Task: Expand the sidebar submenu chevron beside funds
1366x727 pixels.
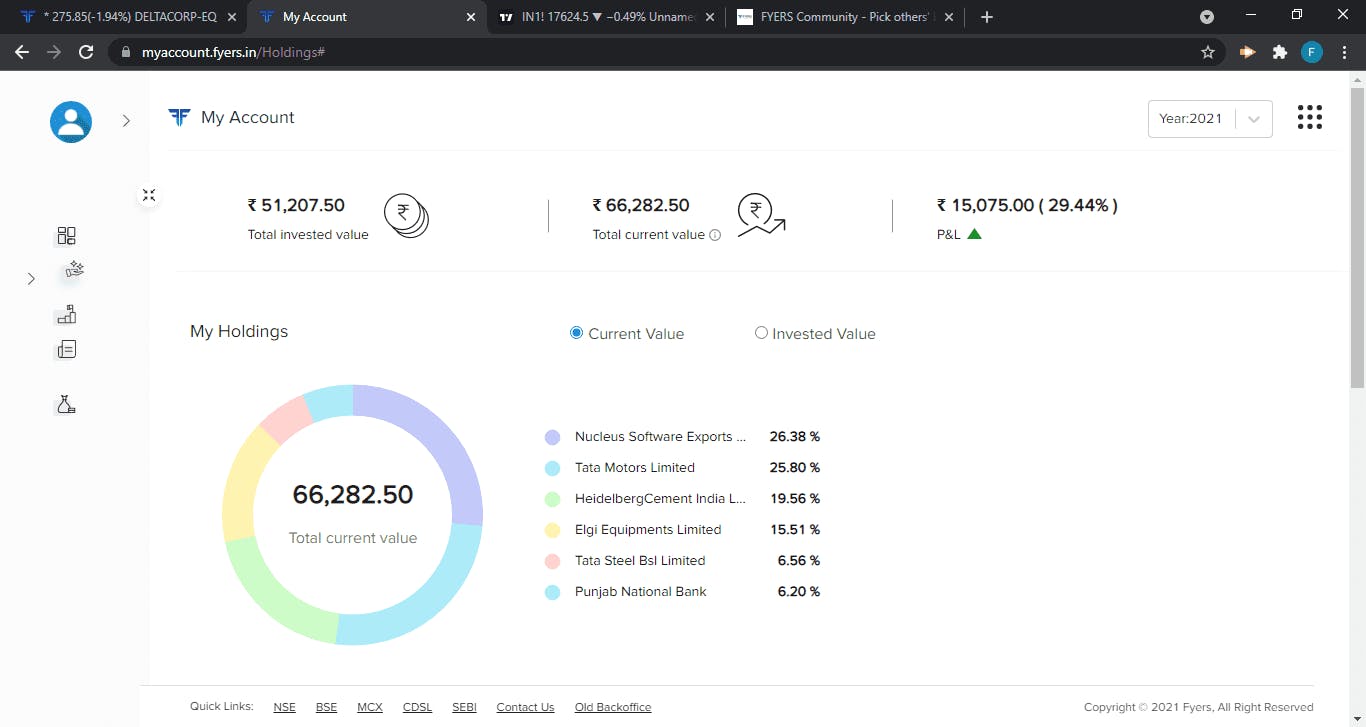Action: (x=31, y=279)
